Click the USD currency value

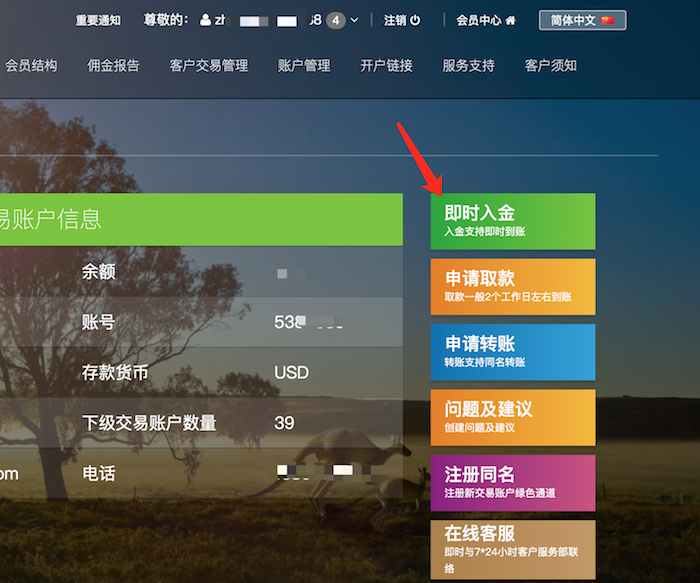[292, 372]
